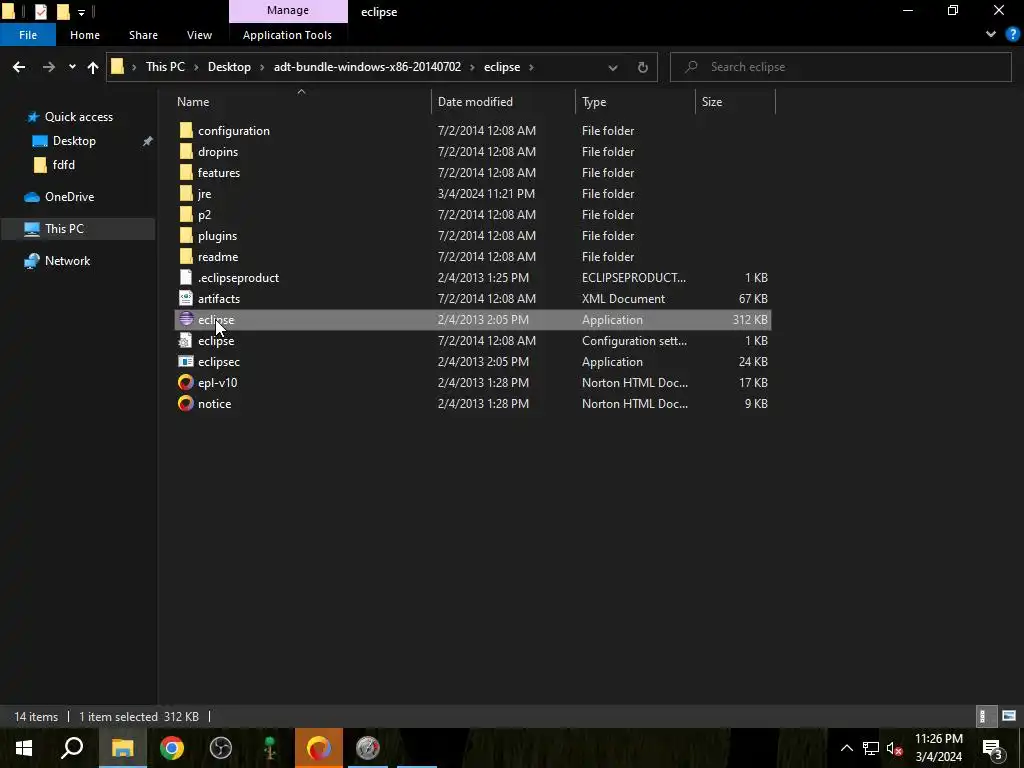The width and height of the screenshot is (1024, 768).
Task: Show hidden system tray icons
Action: point(846,748)
